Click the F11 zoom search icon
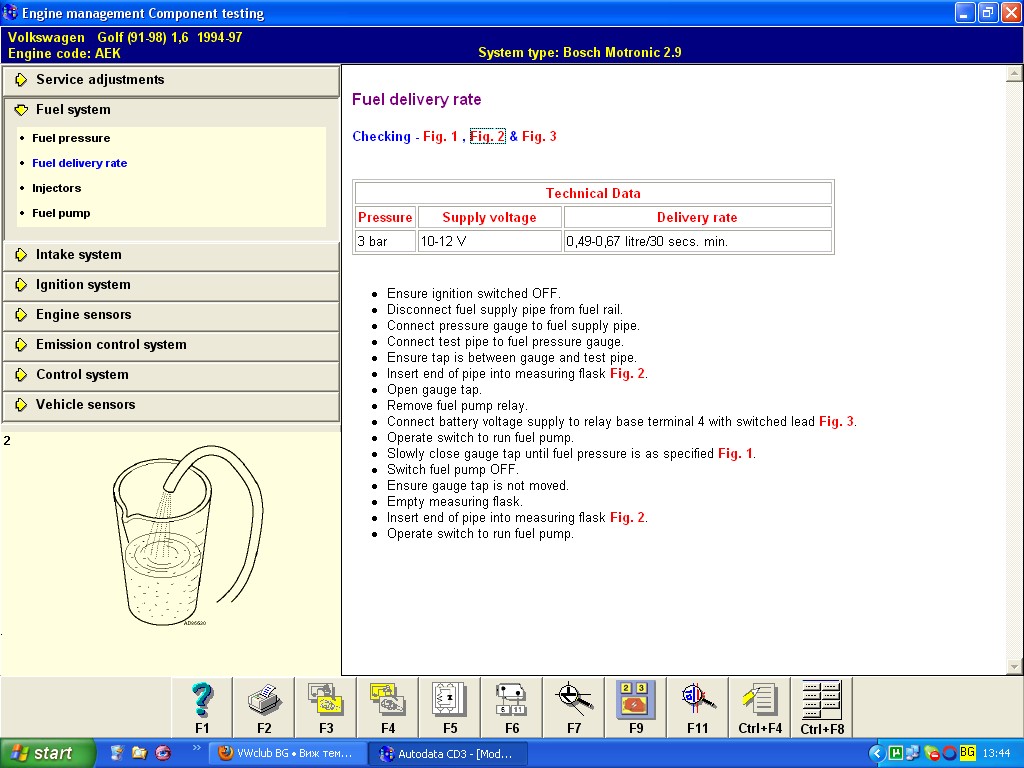This screenshot has height=768, width=1024. point(698,699)
